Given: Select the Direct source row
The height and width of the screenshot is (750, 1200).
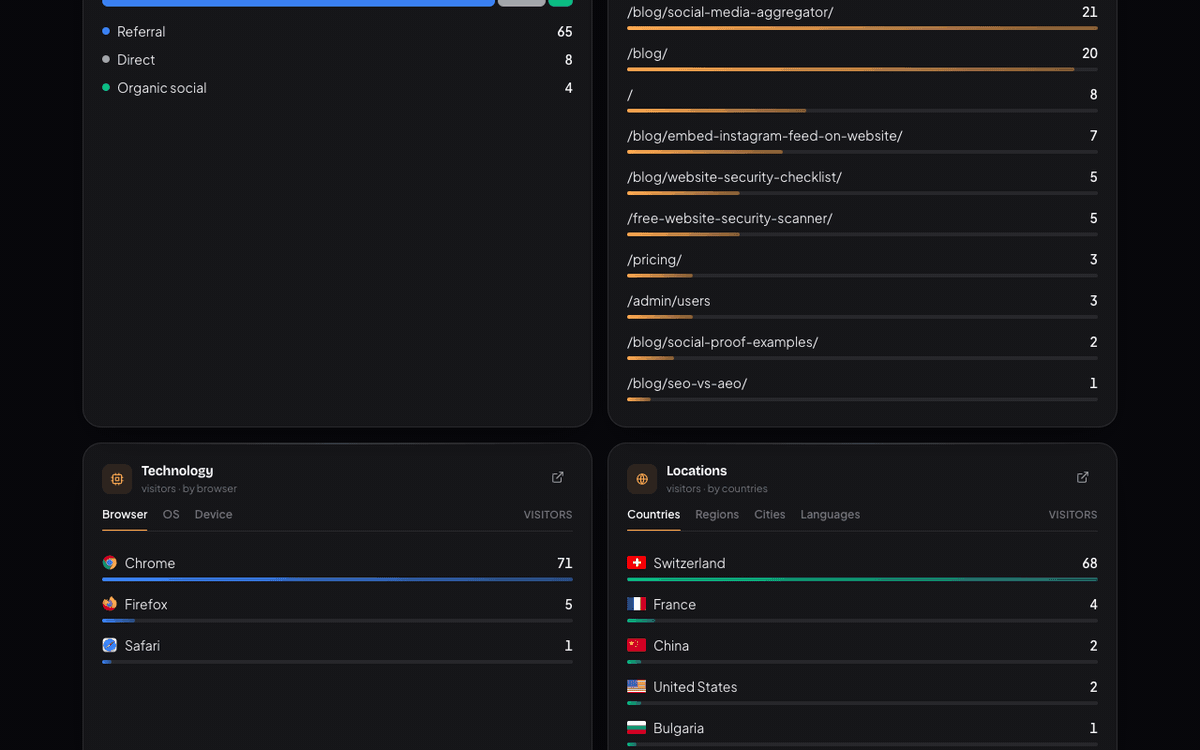Looking at the screenshot, I should point(337,60).
